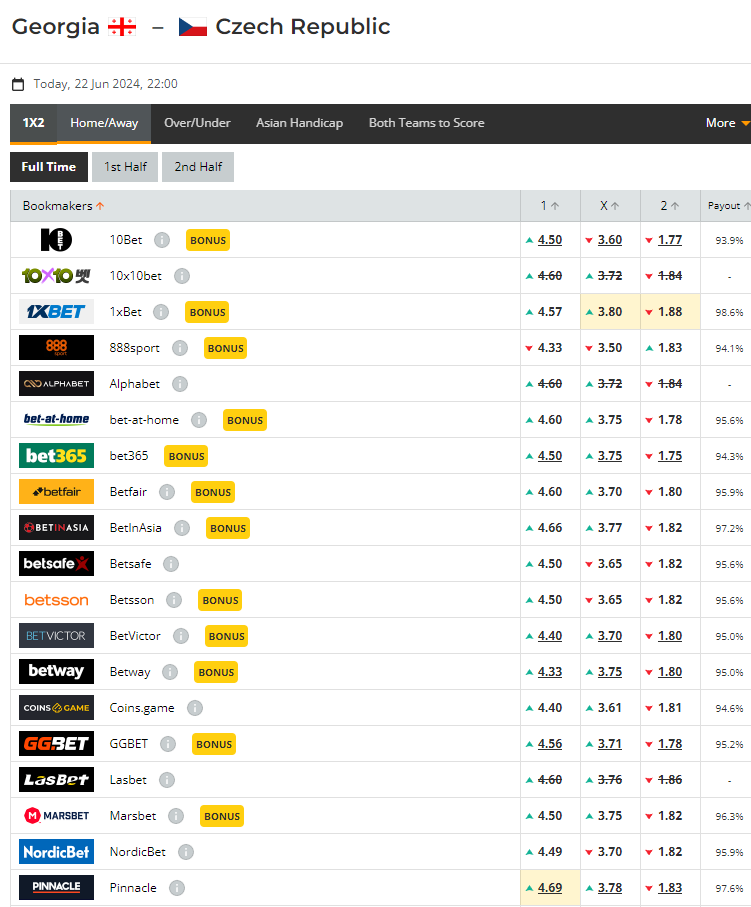
Task: Click the bet365 green logo
Action: coord(56,456)
